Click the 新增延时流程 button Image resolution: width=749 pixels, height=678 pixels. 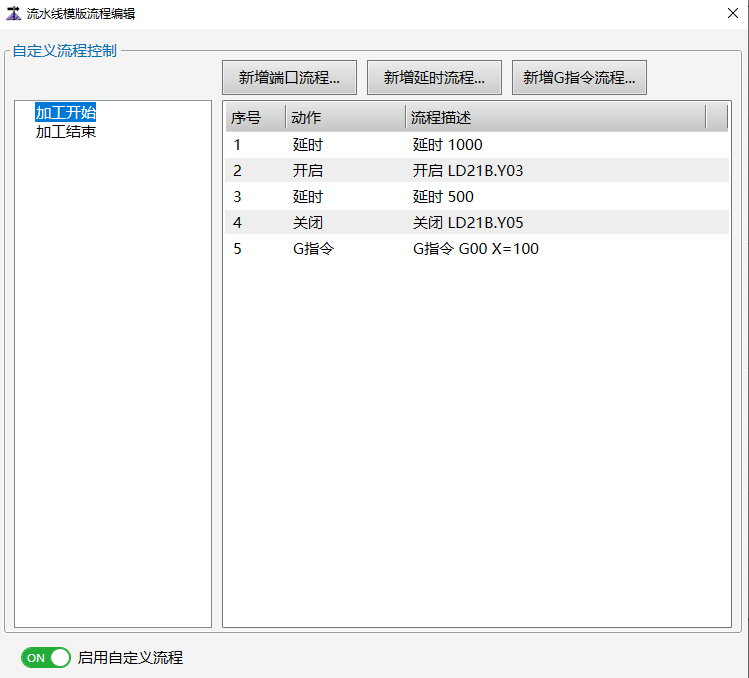(x=434, y=77)
